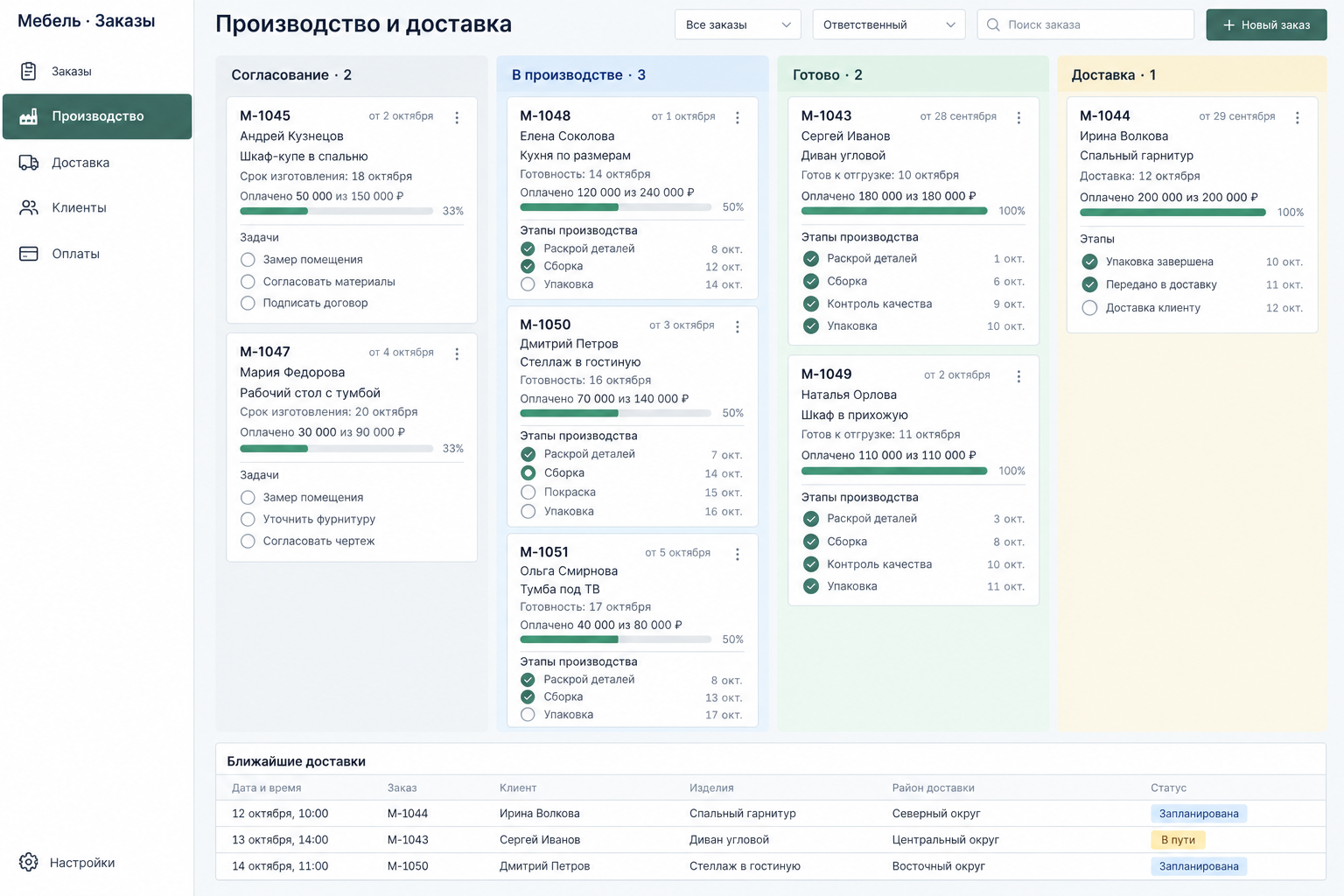Click the search magnifier icon

993,24
